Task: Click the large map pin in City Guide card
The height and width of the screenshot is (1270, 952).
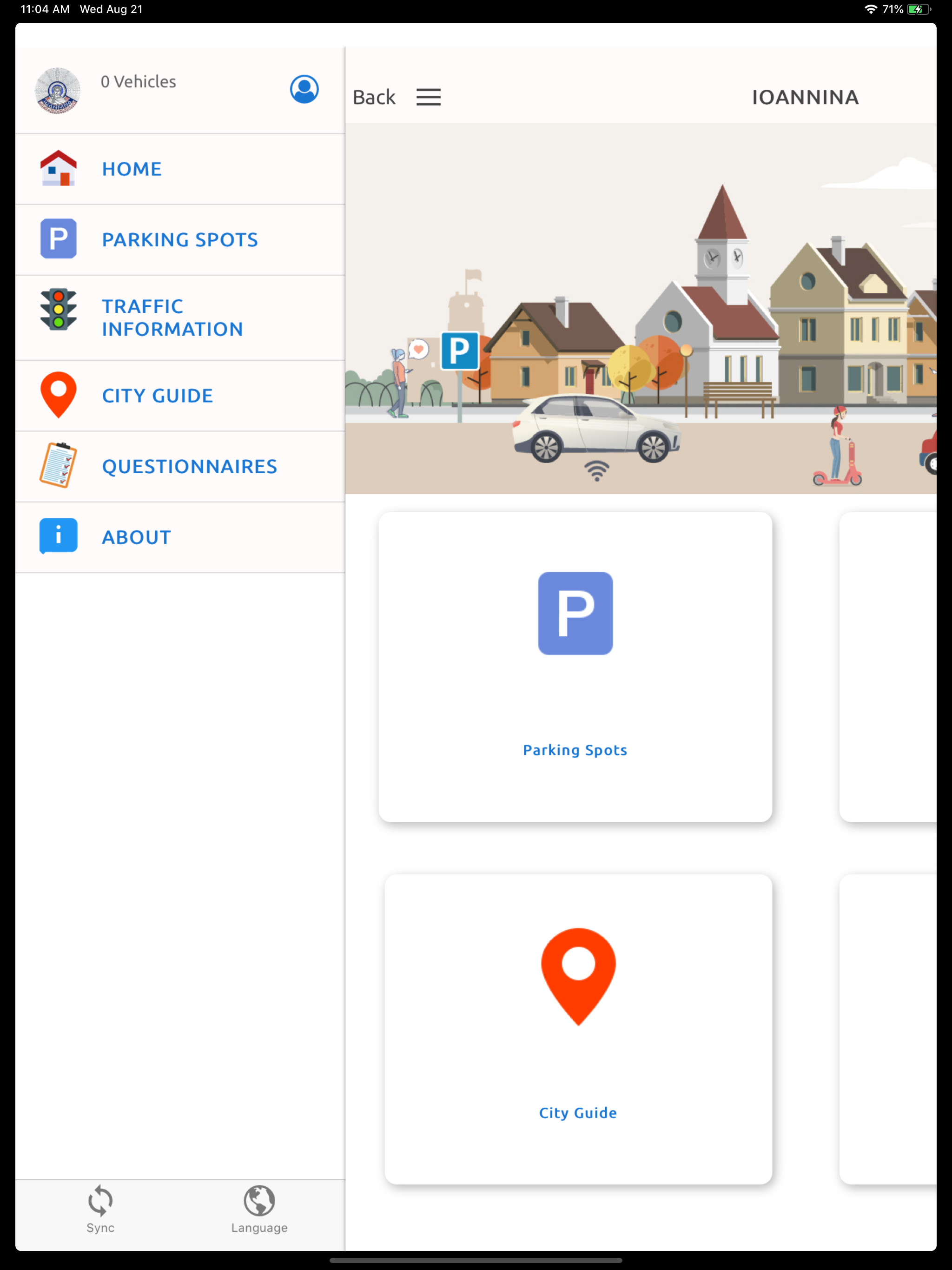Action: click(578, 977)
